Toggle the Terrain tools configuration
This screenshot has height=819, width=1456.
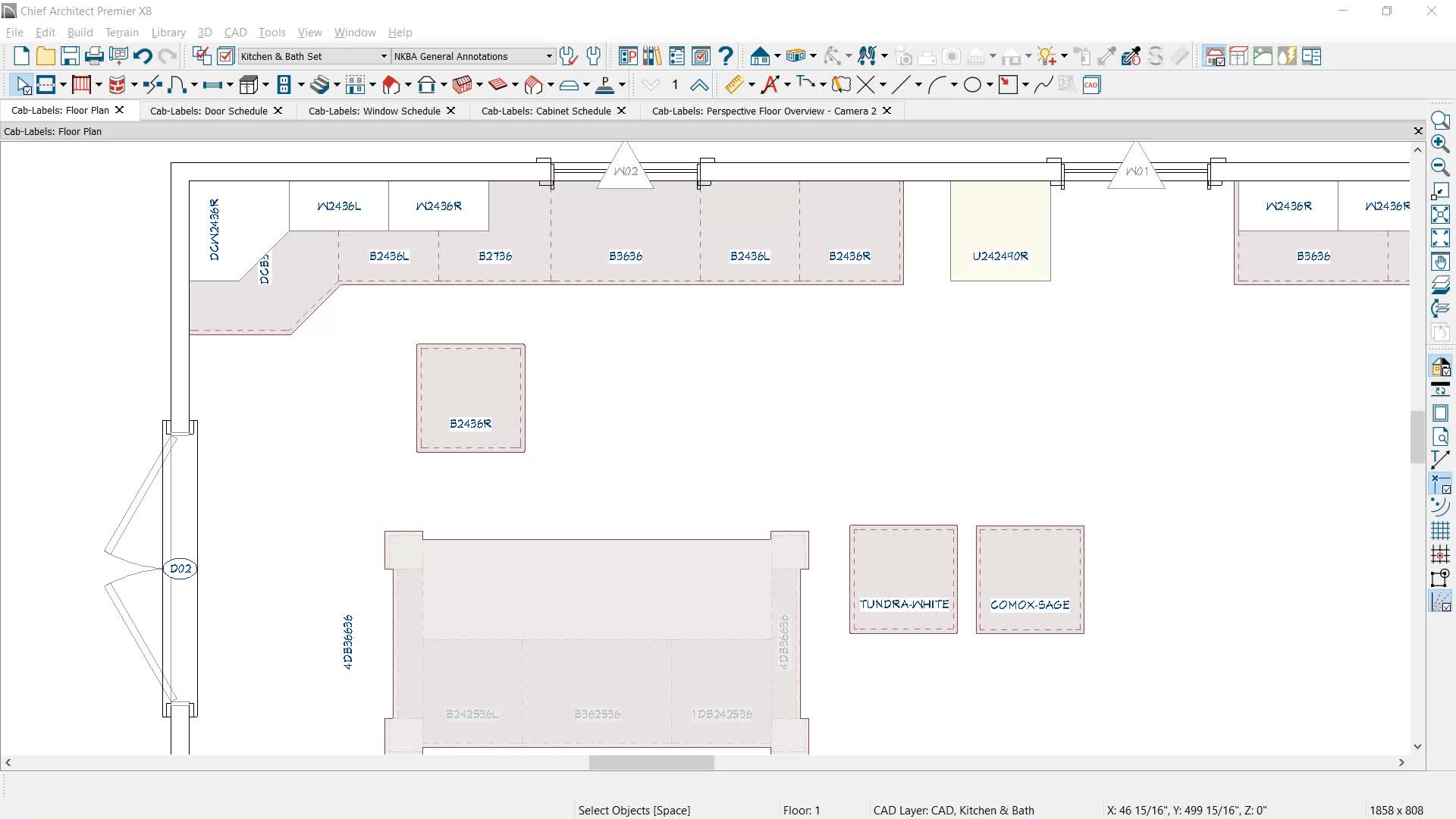click(1263, 56)
